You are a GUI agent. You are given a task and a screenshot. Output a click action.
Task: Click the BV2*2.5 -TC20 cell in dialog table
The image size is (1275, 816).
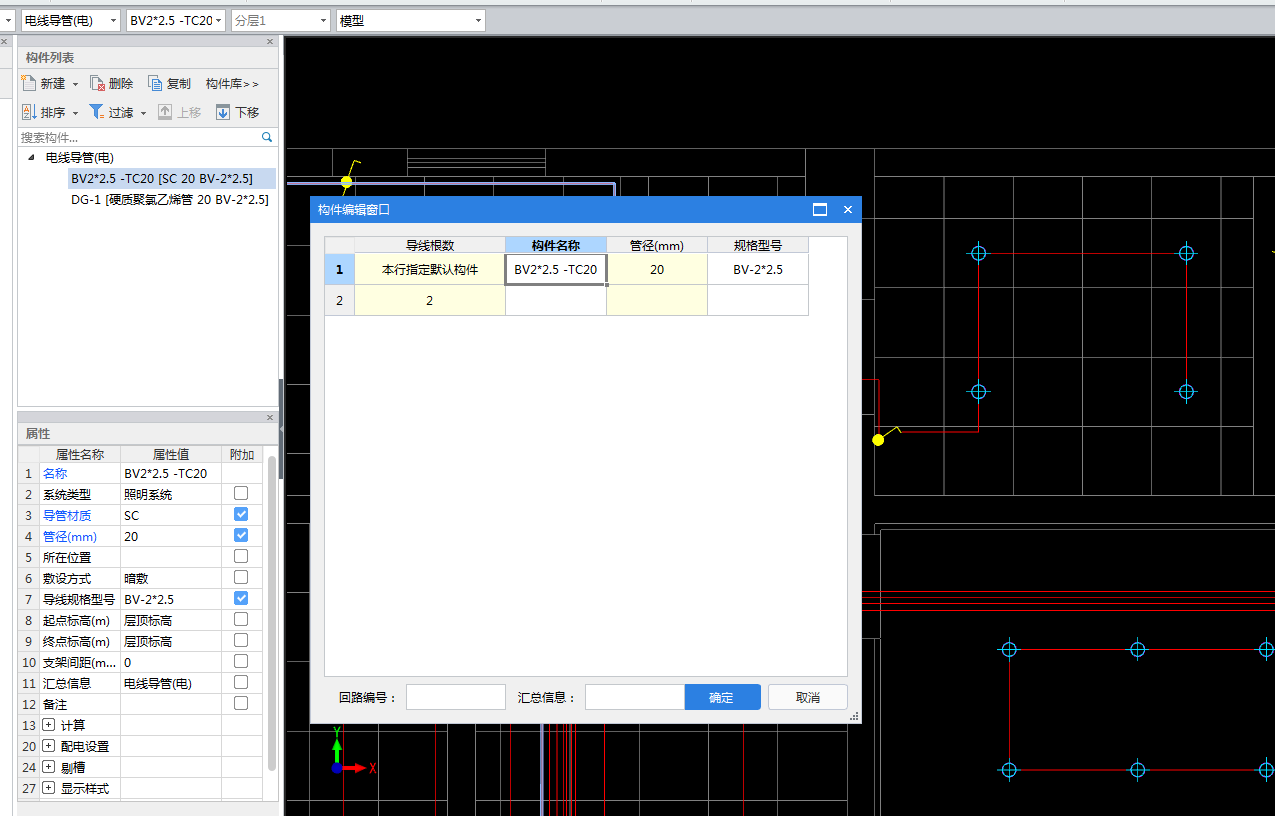tap(556, 269)
